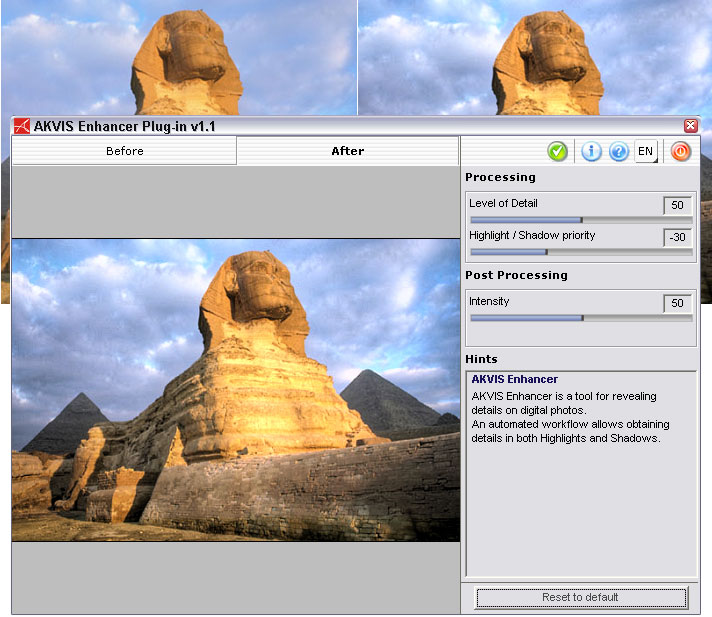This screenshot has height=617, width=712.
Task: Click the Level of Detail value field
Action: [677, 205]
